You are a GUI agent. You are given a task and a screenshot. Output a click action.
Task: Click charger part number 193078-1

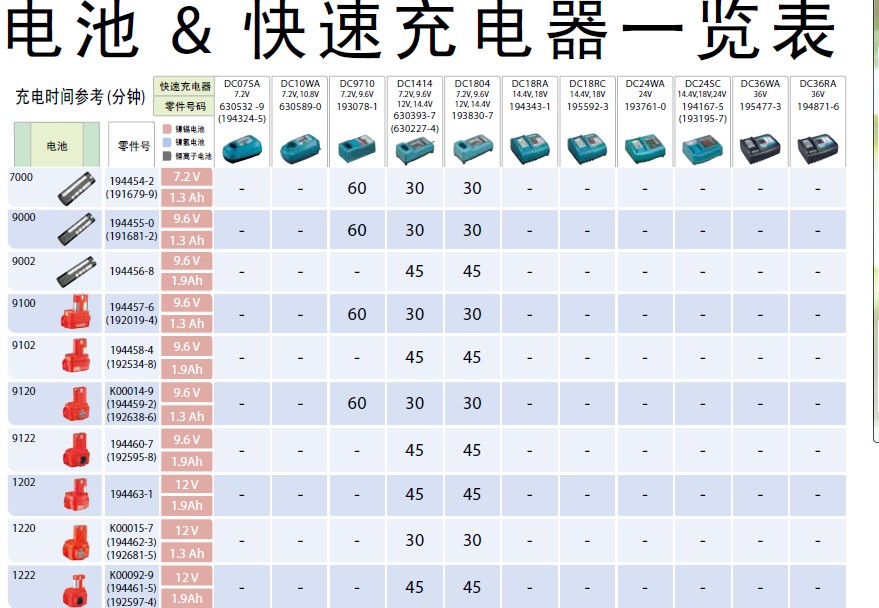tap(357, 106)
